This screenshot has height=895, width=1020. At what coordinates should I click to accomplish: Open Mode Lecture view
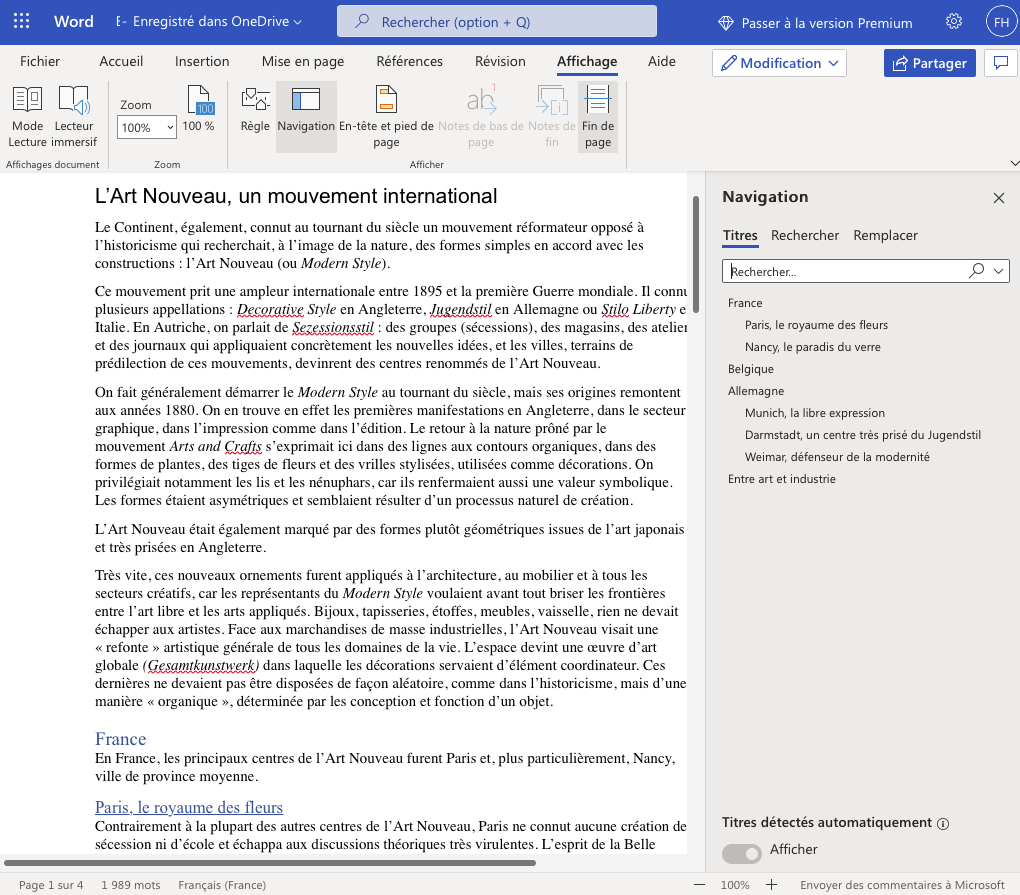coord(27,117)
